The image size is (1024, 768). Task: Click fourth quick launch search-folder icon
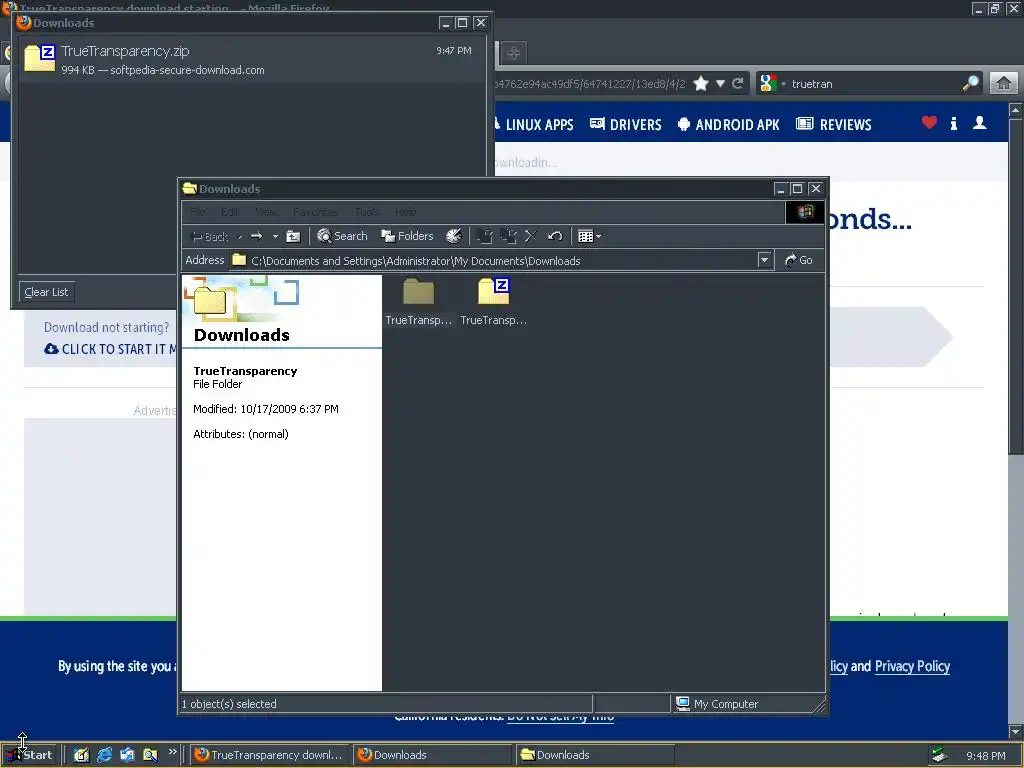tap(150, 755)
